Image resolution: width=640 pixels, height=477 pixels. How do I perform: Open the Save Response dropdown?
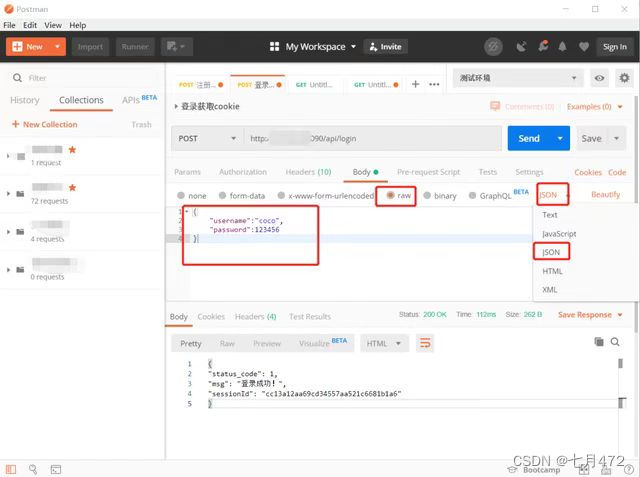pyautogui.click(x=590, y=315)
